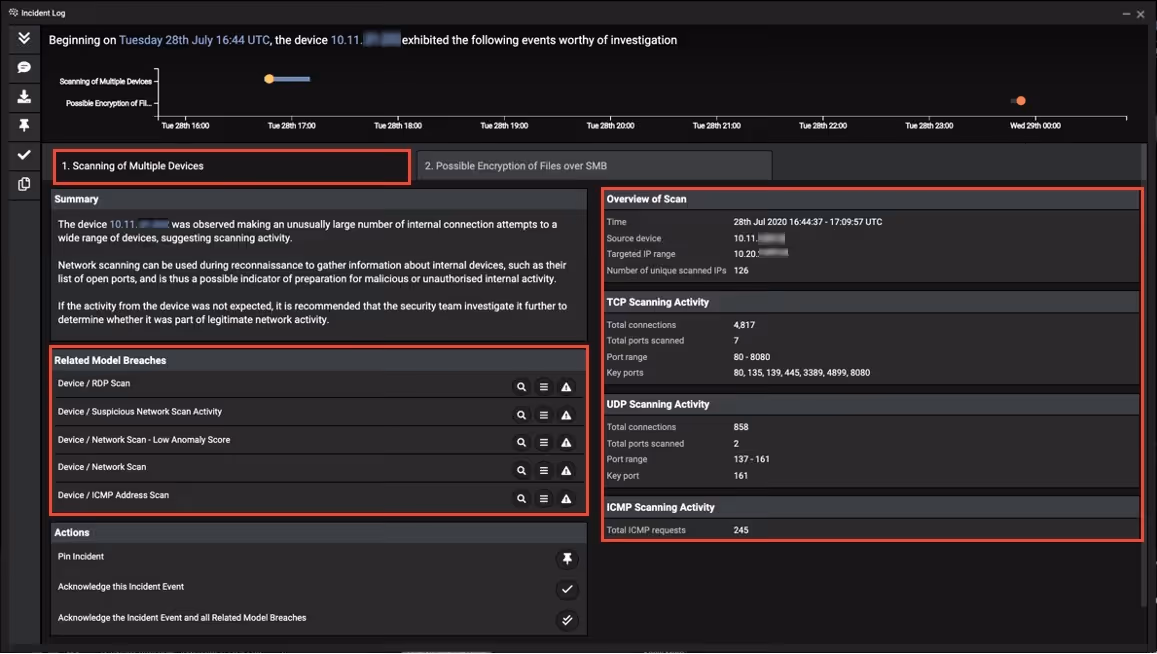The width and height of the screenshot is (1157, 654).
Task: Acknowledge this Incident Event button
Action: point(567,590)
